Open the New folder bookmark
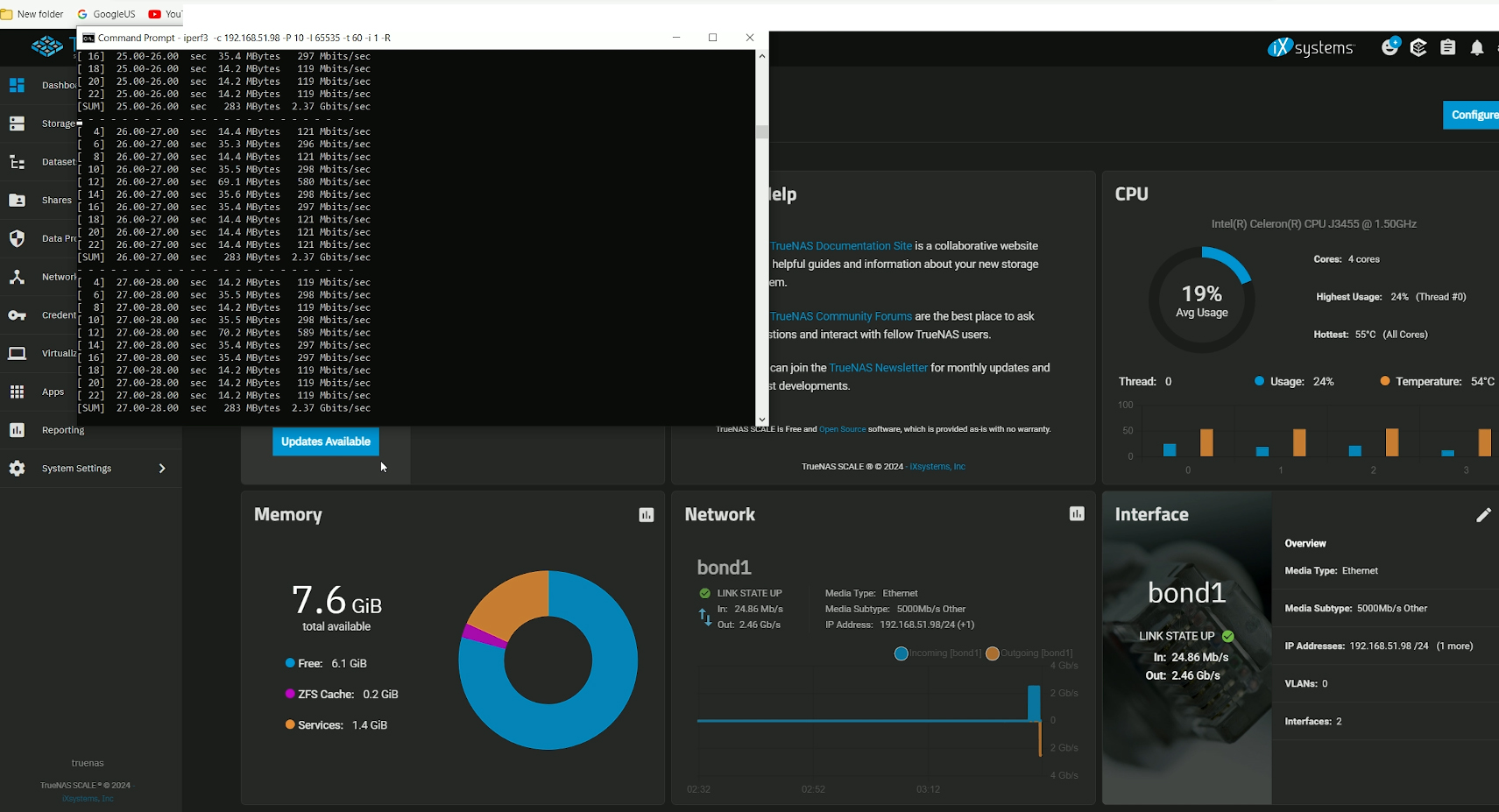 point(32,14)
